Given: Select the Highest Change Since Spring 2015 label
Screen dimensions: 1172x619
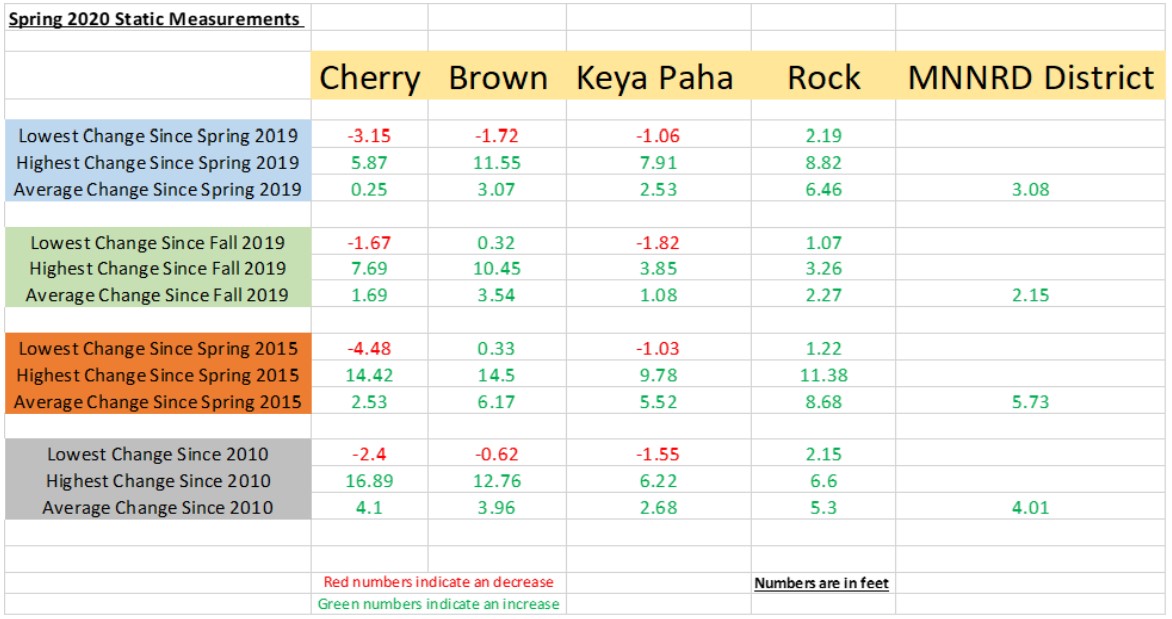Looking at the screenshot, I should tap(159, 375).
